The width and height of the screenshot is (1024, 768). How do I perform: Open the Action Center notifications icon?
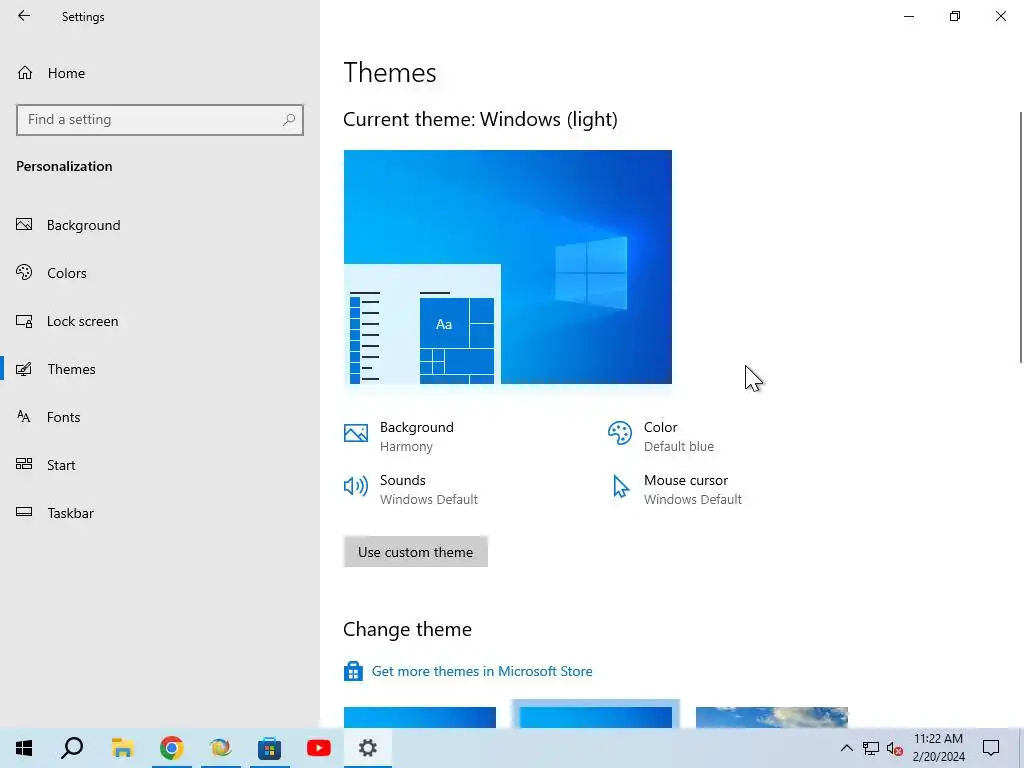[x=991, y=748]
